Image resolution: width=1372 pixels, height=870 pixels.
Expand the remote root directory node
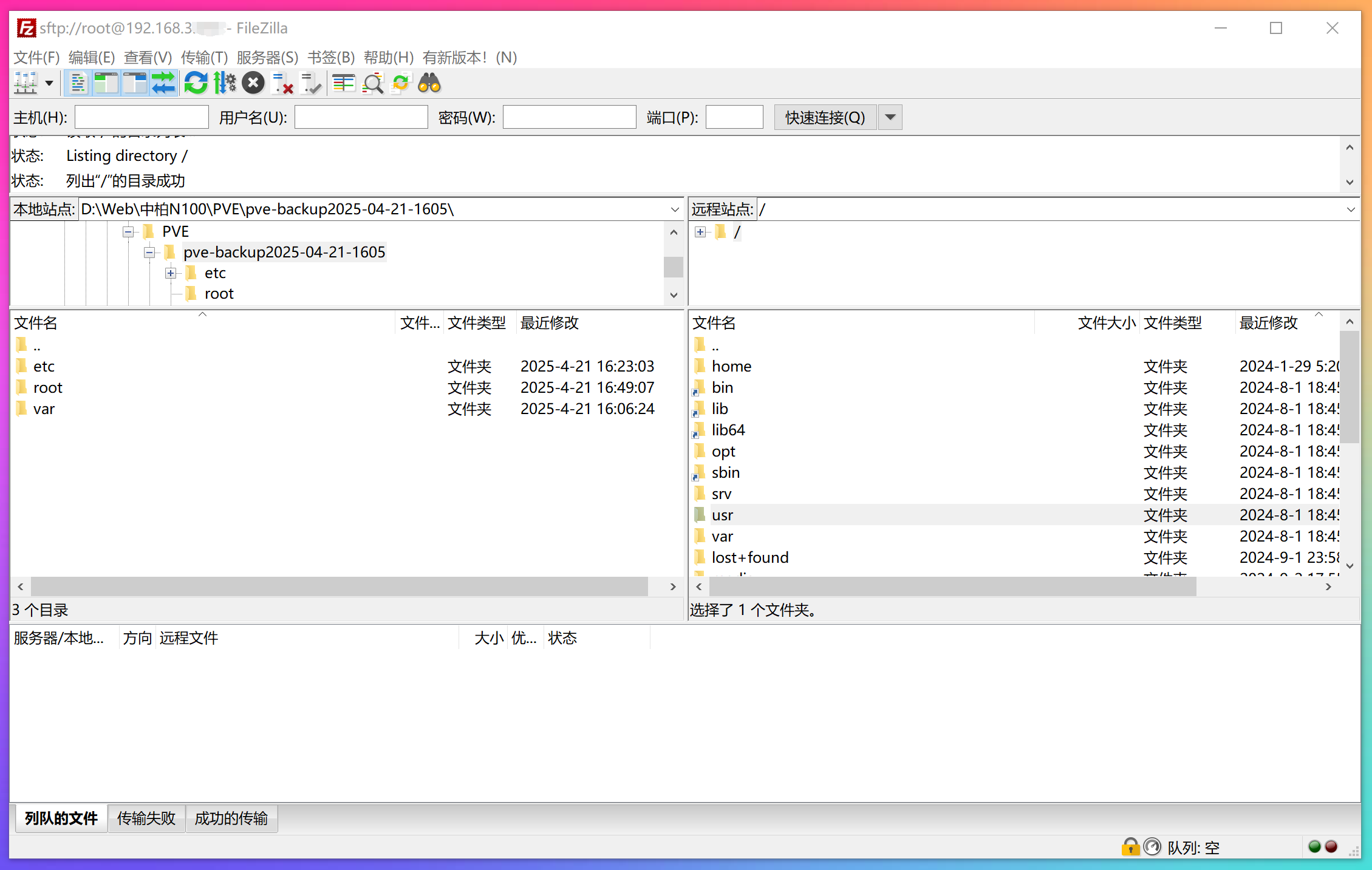[x=700, y=232]
